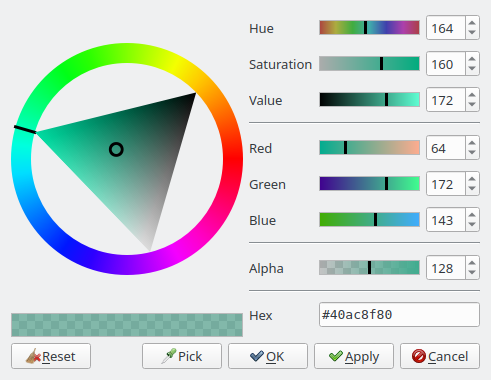Increase Blue with up arrow
Image resolution: width=491 pixels, height=380 pixels.
(x=472, y=215)
